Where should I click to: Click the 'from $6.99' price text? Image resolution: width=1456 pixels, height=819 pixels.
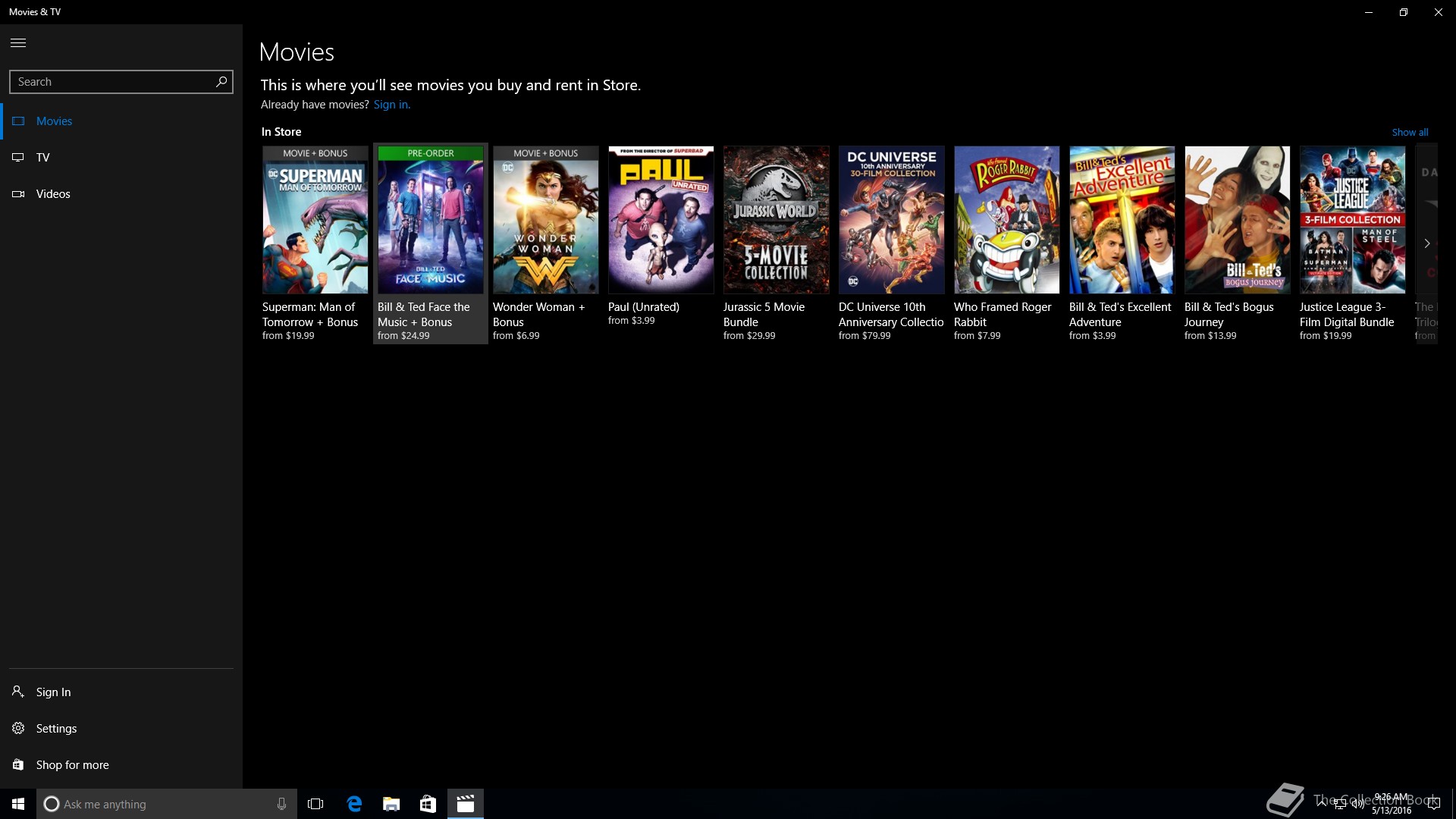pyautogui.click(x=516, y=335)
